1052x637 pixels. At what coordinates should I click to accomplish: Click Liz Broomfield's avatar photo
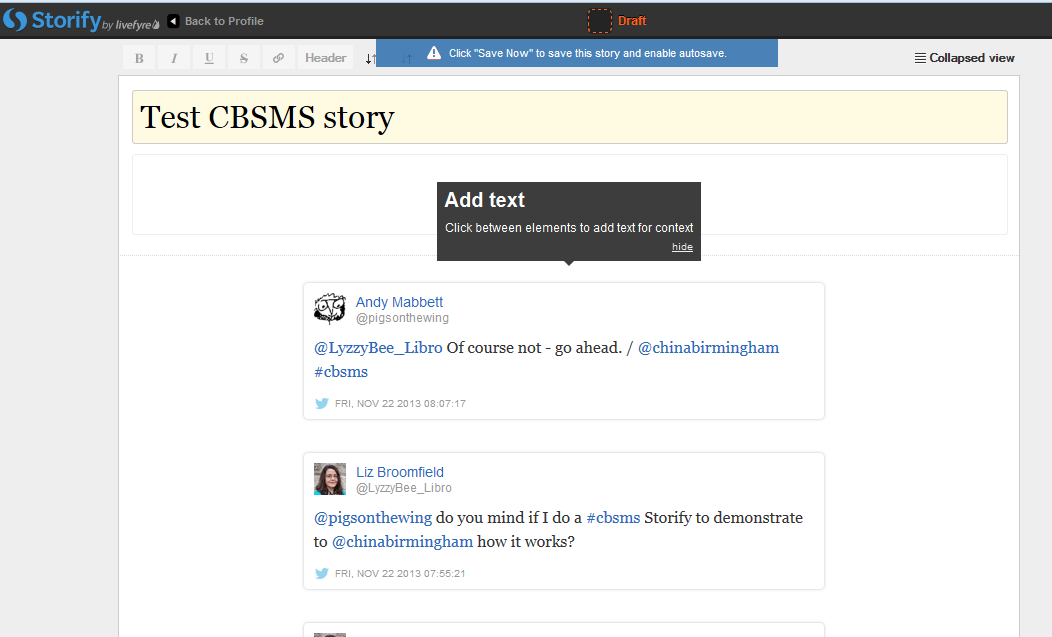[330, 479]
